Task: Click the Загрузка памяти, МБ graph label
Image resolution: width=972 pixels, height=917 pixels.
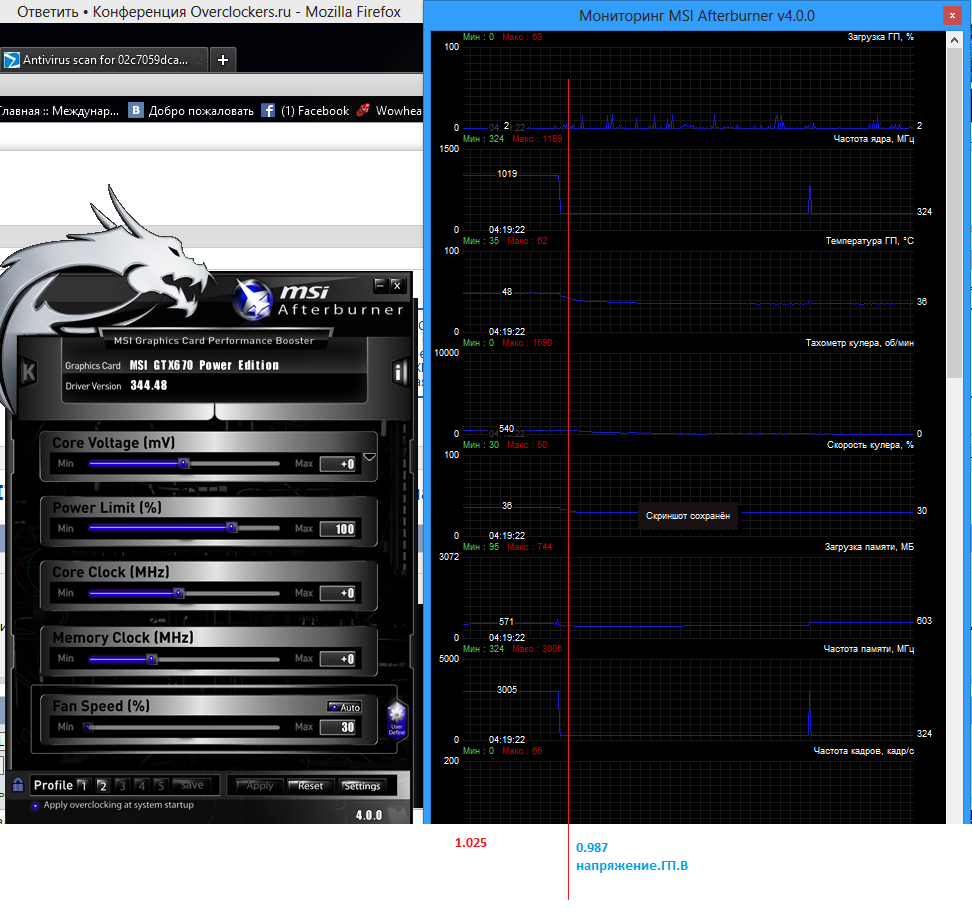Action: pyautogui.click(x=868, y=547)
